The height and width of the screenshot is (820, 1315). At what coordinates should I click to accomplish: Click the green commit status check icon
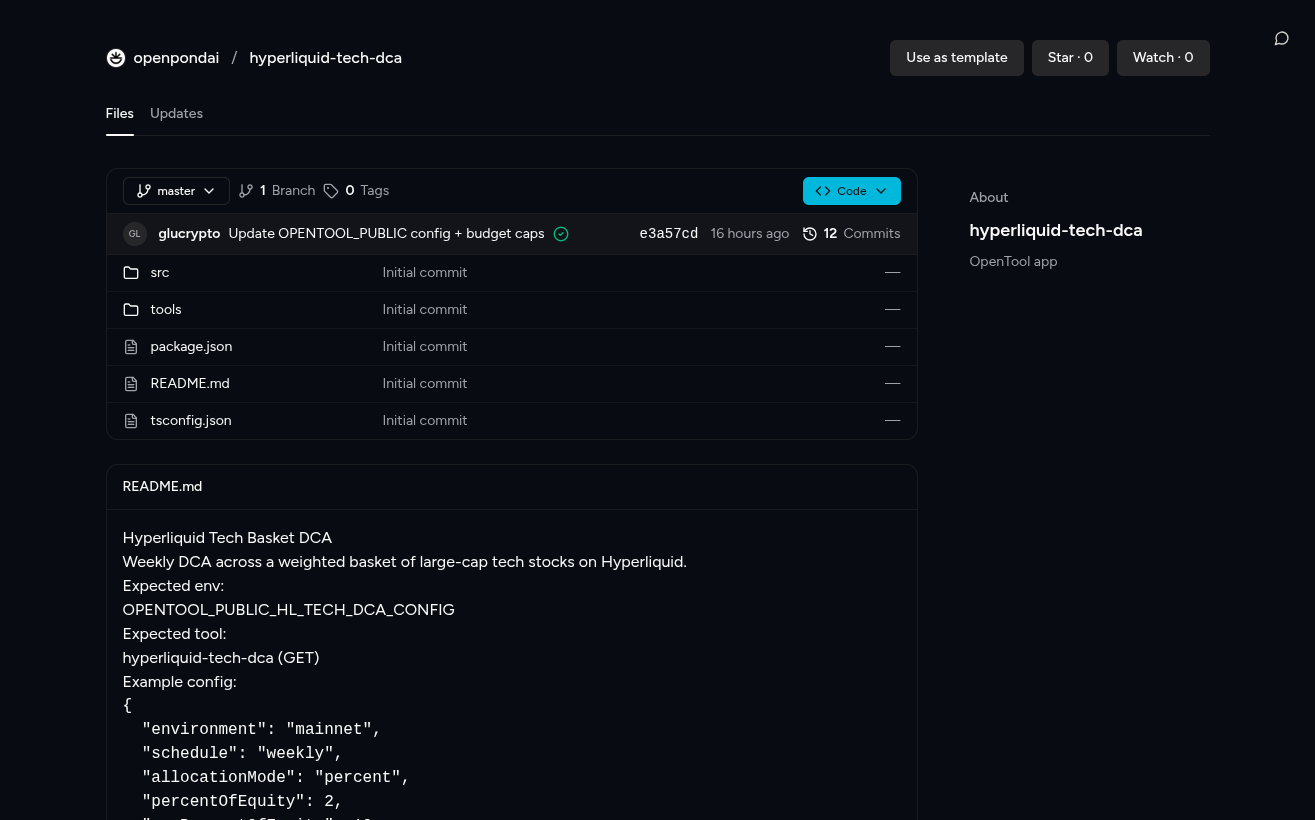click(x=561, y=234)
